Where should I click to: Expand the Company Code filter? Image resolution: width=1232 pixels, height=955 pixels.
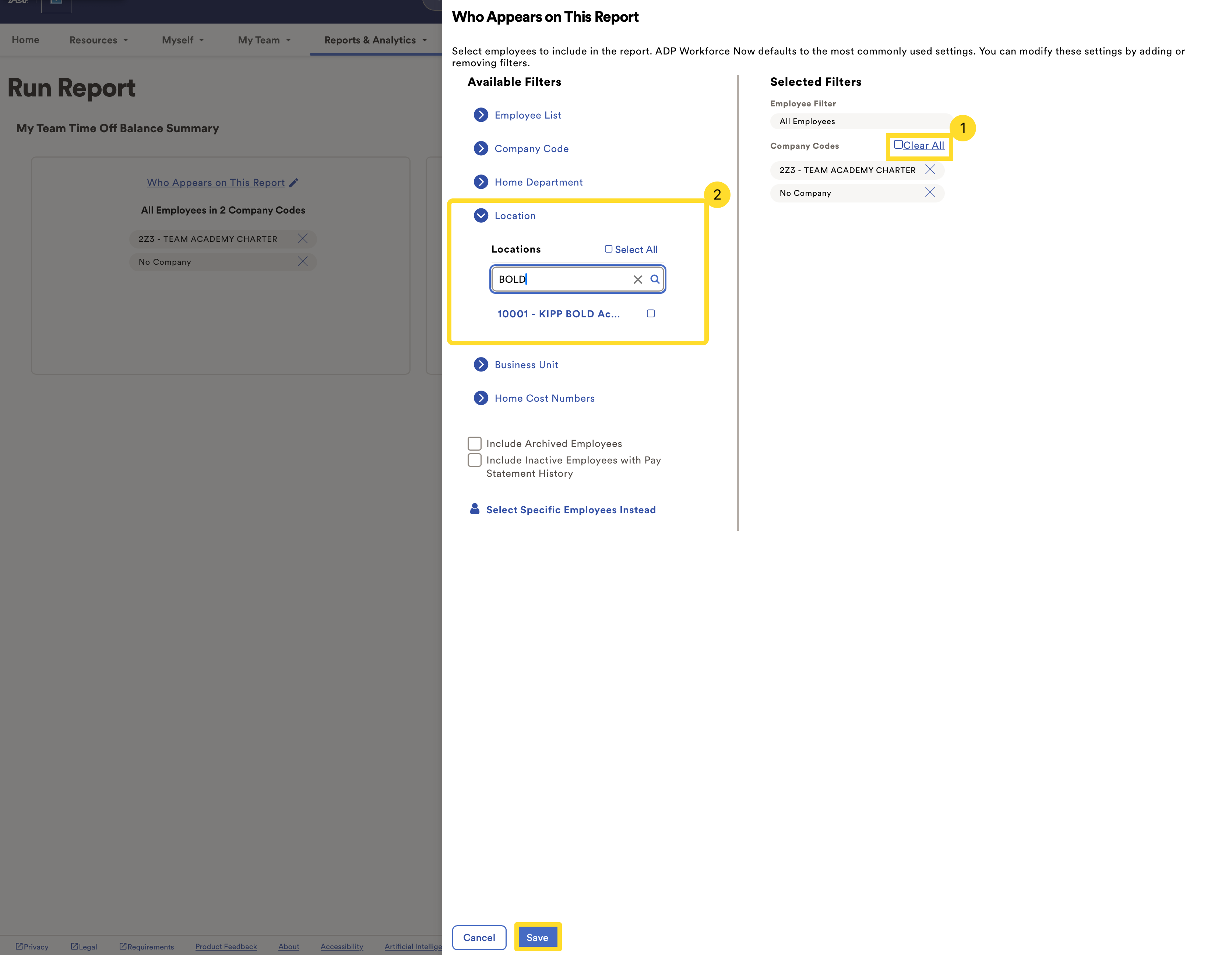(481, 148)
